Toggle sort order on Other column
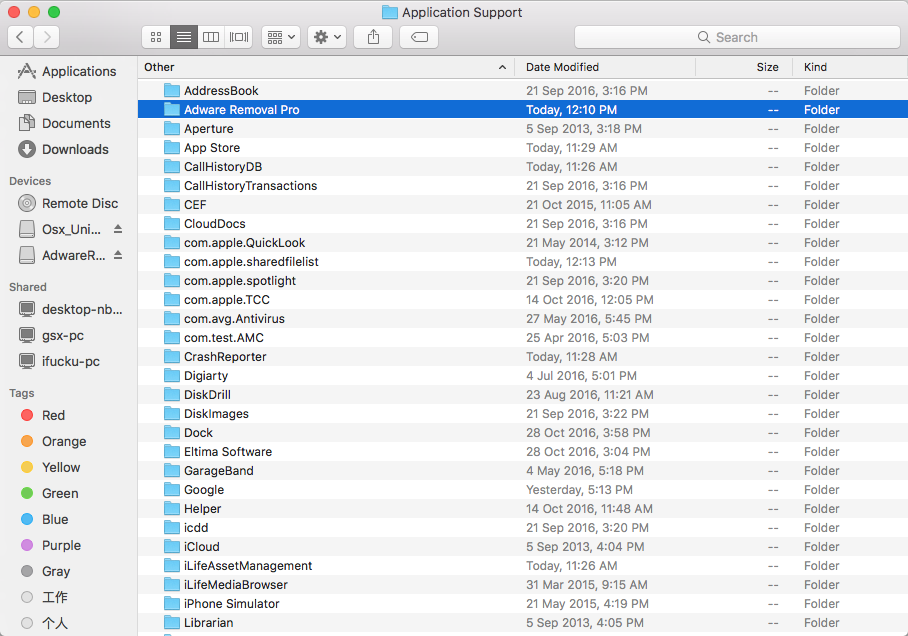This screenshot has height=636, width=908. coord(300,67)
